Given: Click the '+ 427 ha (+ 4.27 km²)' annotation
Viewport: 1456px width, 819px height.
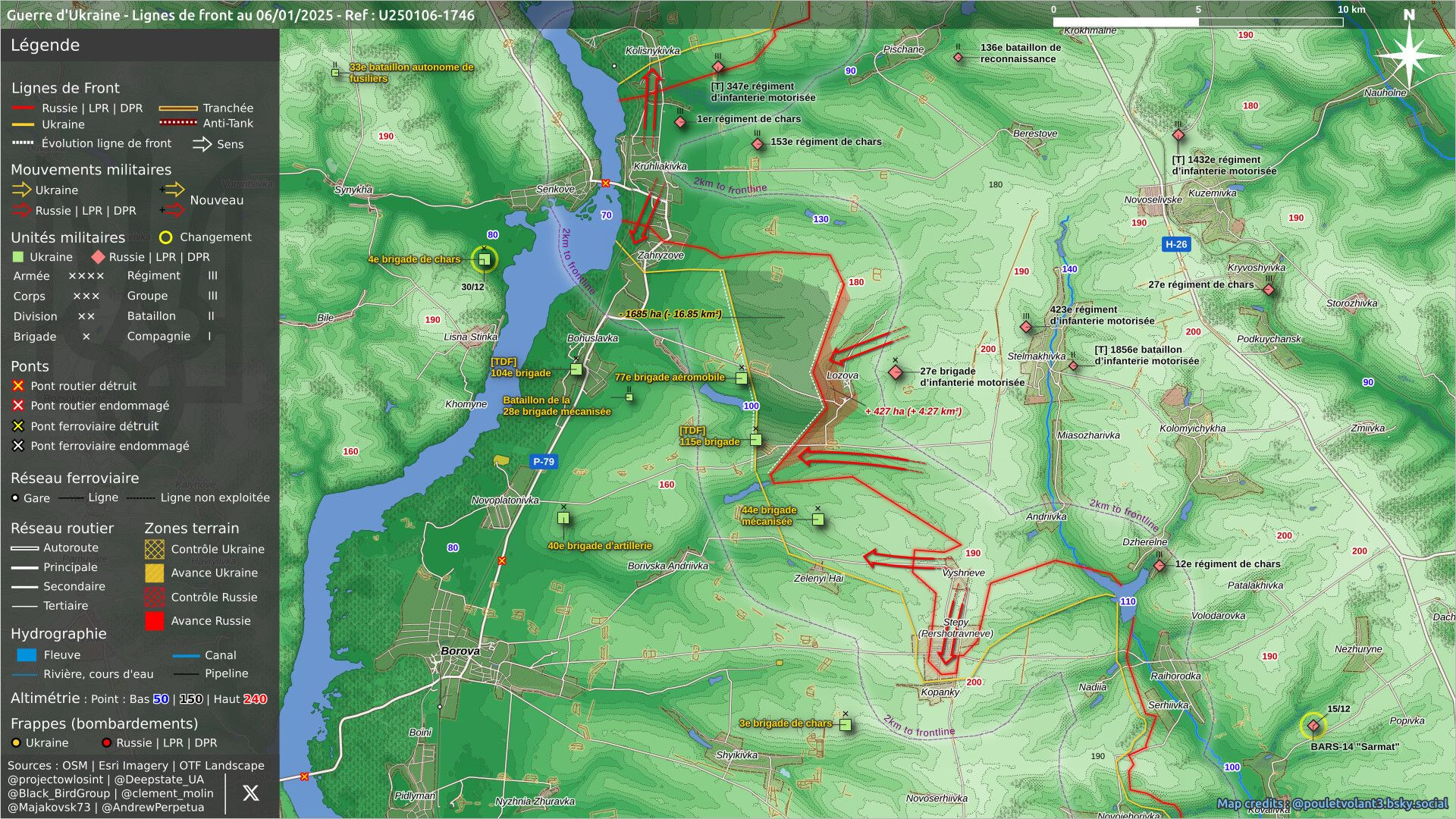Looking at the screenshot, I should coord(913,412).
